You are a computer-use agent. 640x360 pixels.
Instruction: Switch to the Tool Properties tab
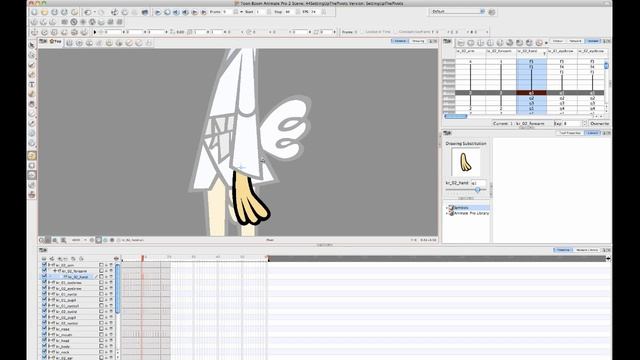point(570,133)
